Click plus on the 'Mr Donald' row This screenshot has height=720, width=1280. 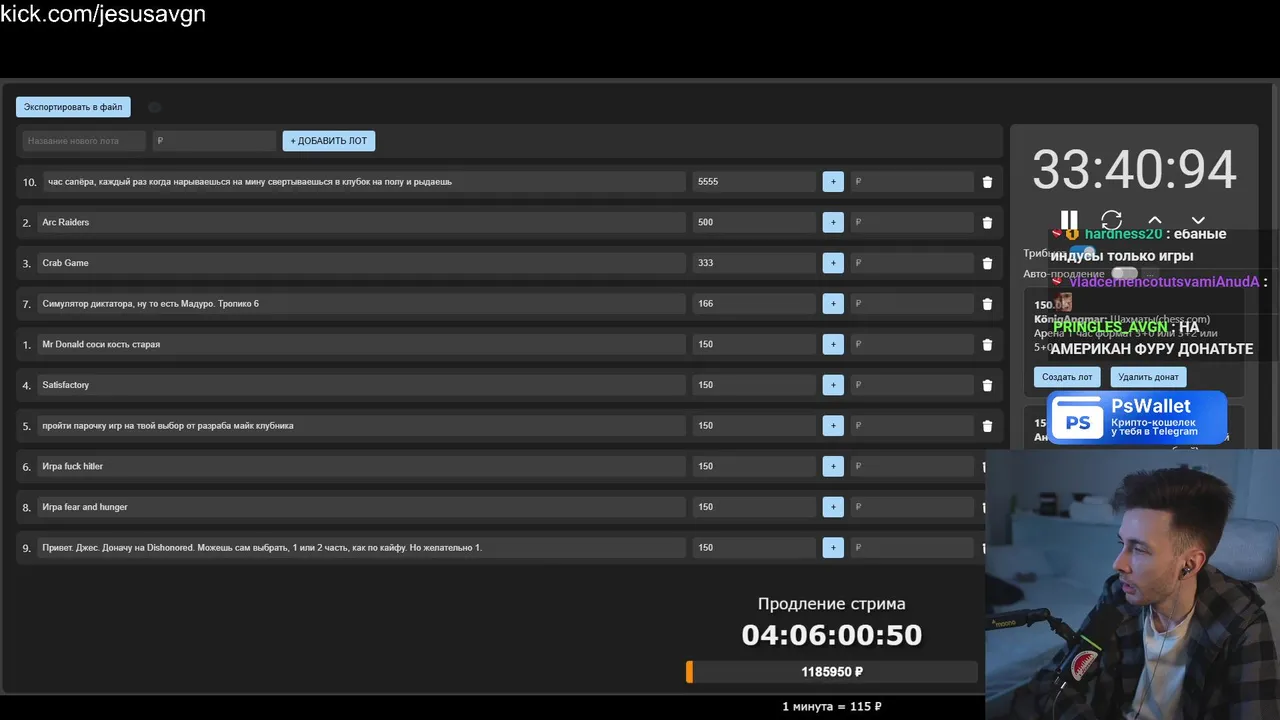pyautogui.click(x=833, y=344)
